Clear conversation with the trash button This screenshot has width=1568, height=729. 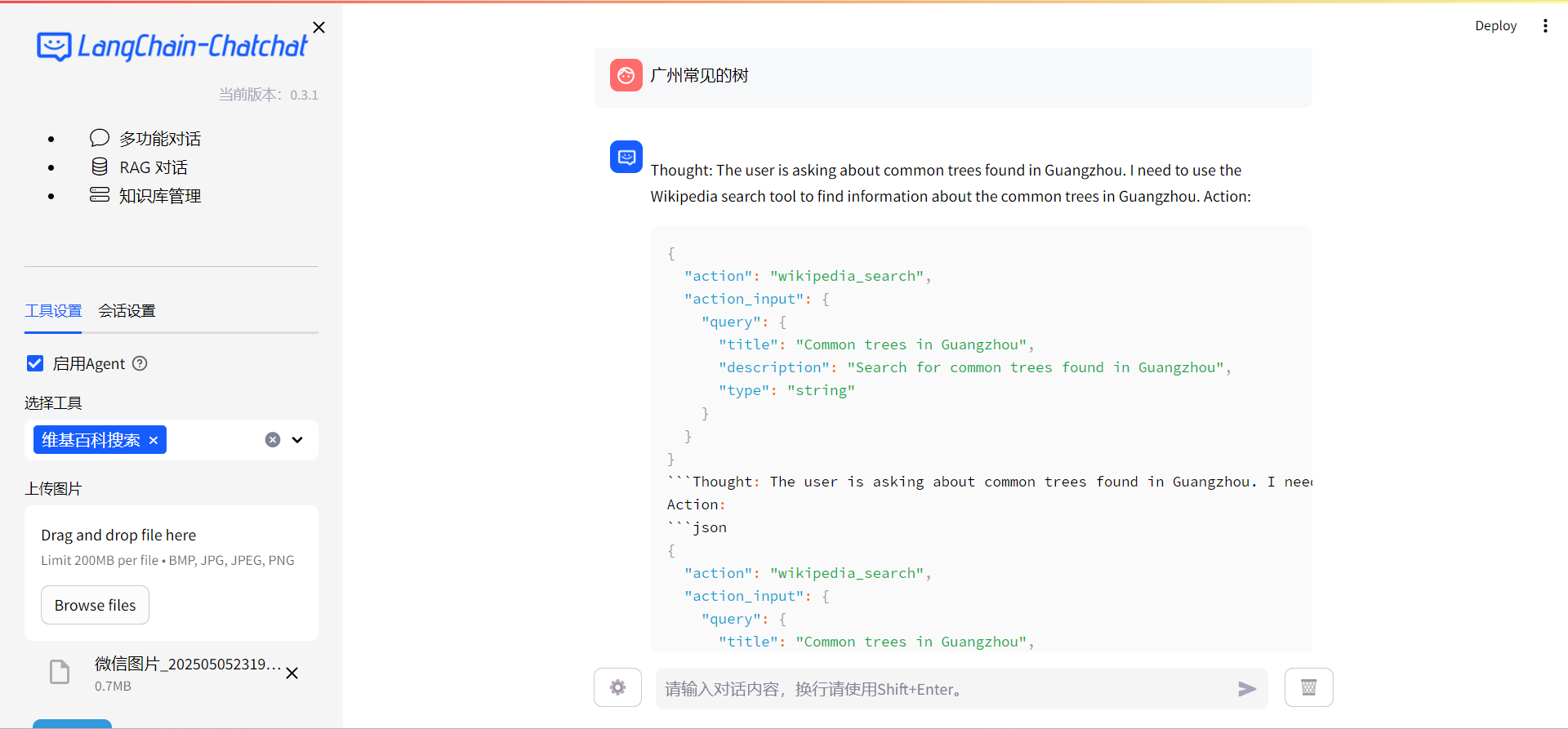point(1308,687)
